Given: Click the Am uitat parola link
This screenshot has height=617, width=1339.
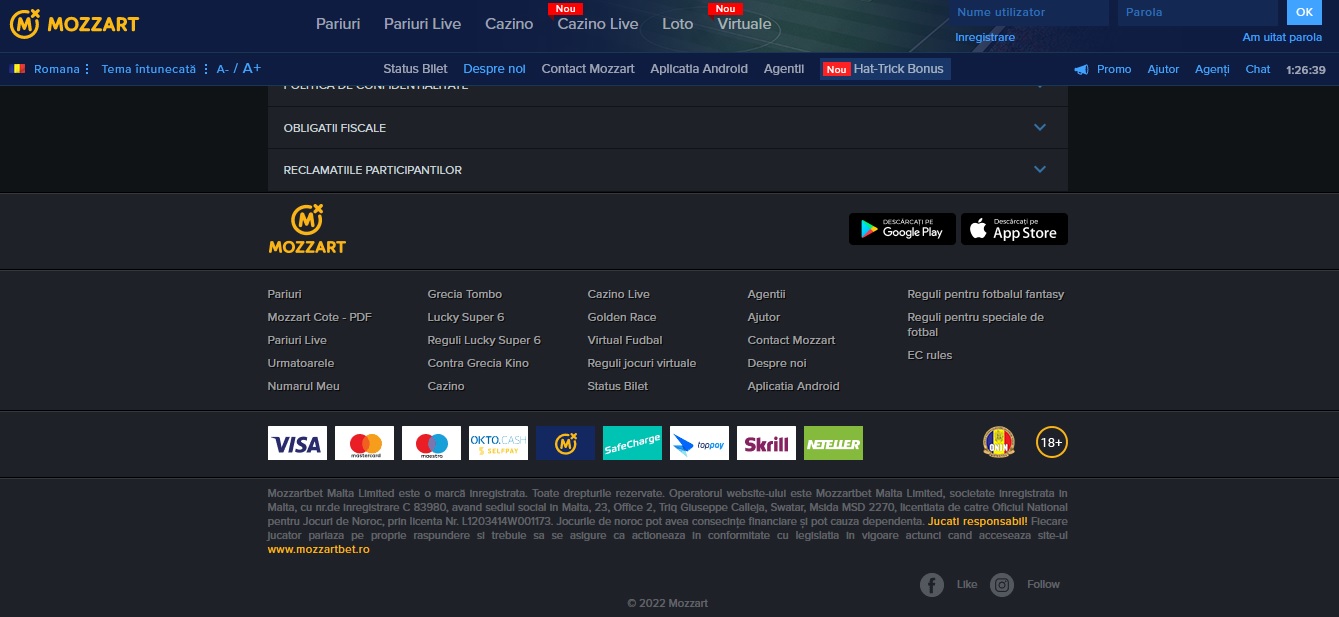Looking at the screenshot, I should click(1282, 37).
